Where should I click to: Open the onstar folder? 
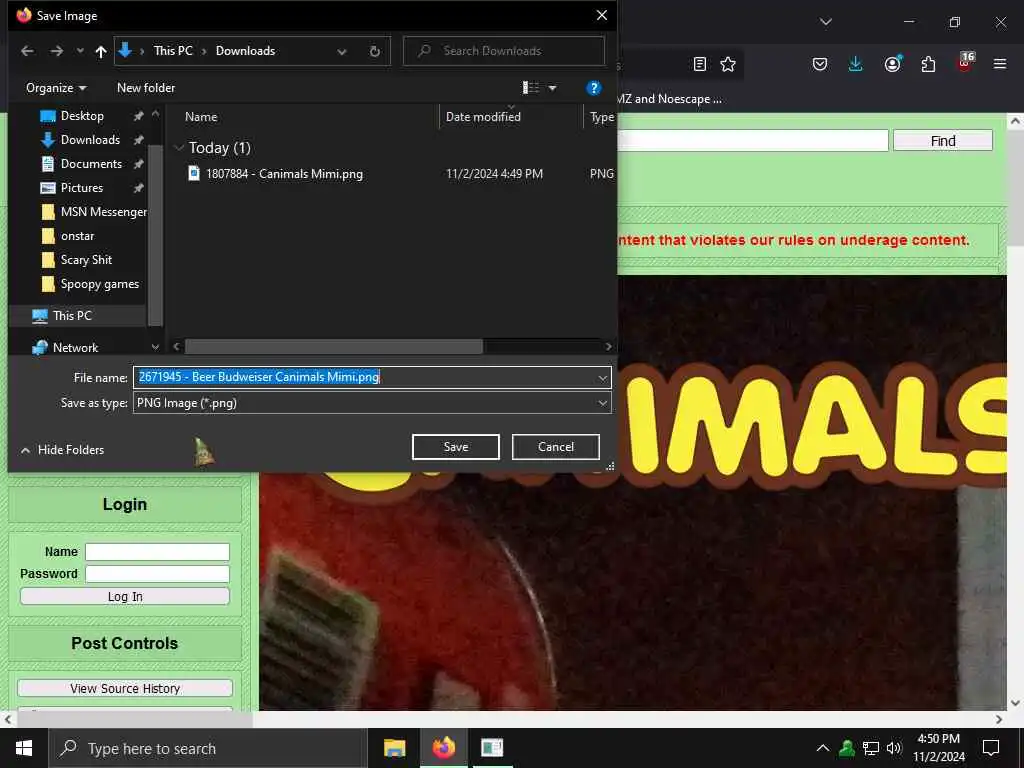(77, 236)
